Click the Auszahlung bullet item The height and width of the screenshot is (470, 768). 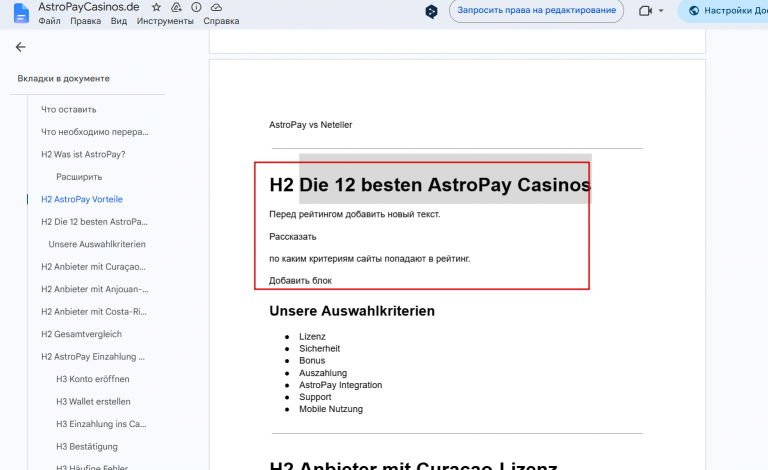[323, 373]
